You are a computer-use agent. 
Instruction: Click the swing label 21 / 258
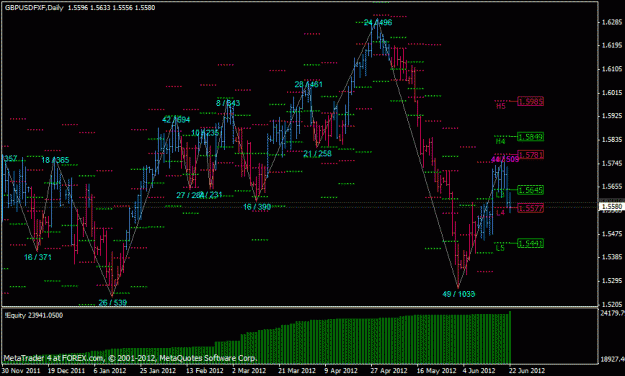[317, 154]
